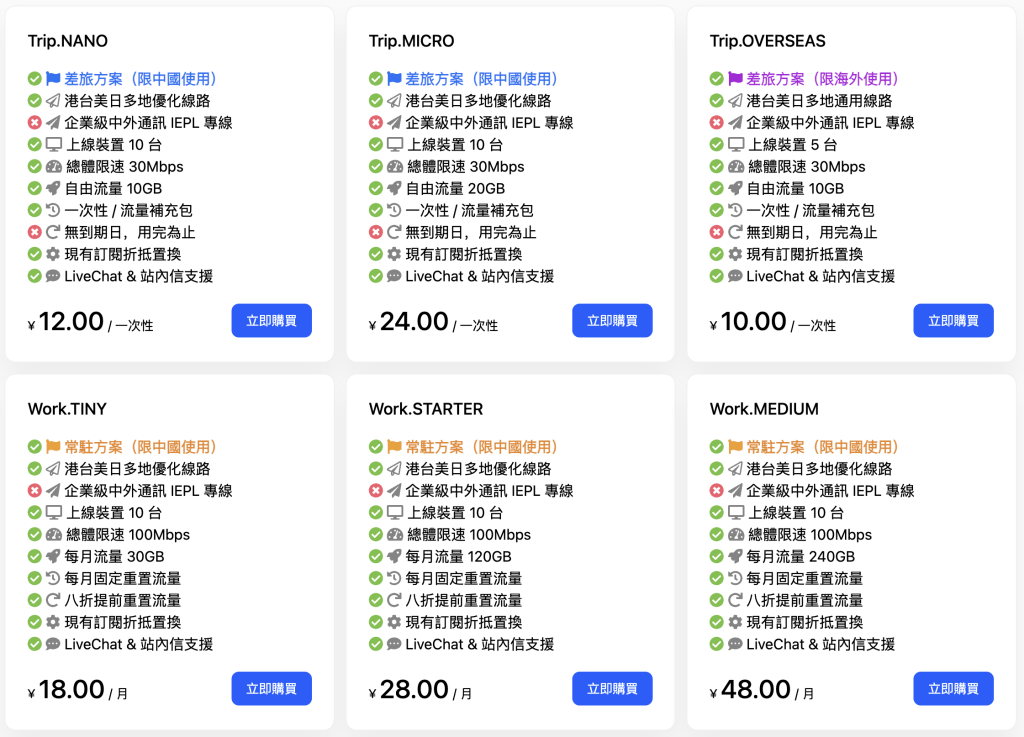Viewport: 1024px width, 737px height.
Task: Click the chat bubble icon in Work.TINY
Action: pos(53,645)
